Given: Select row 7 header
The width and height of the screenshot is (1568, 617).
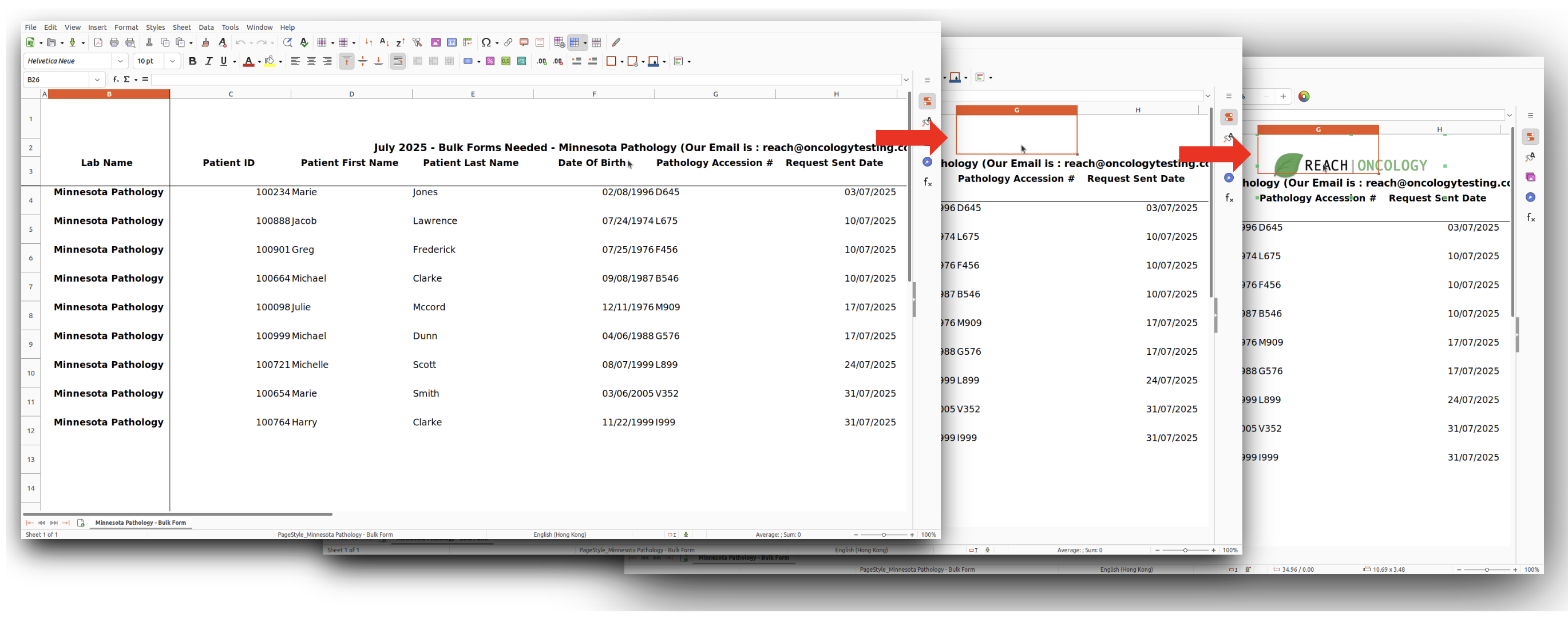Looking at the screenshot, I should coord(30,287).
